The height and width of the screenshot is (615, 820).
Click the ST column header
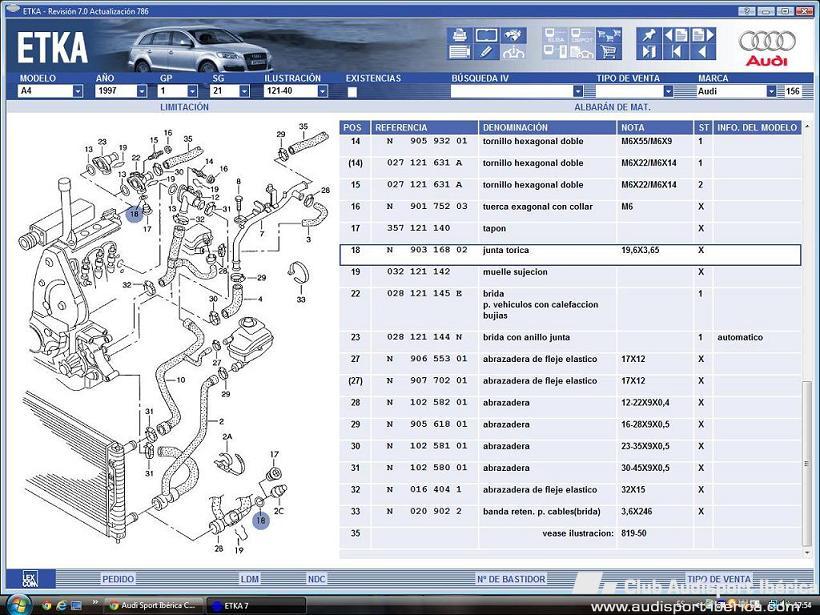click(x=703, y=128)
